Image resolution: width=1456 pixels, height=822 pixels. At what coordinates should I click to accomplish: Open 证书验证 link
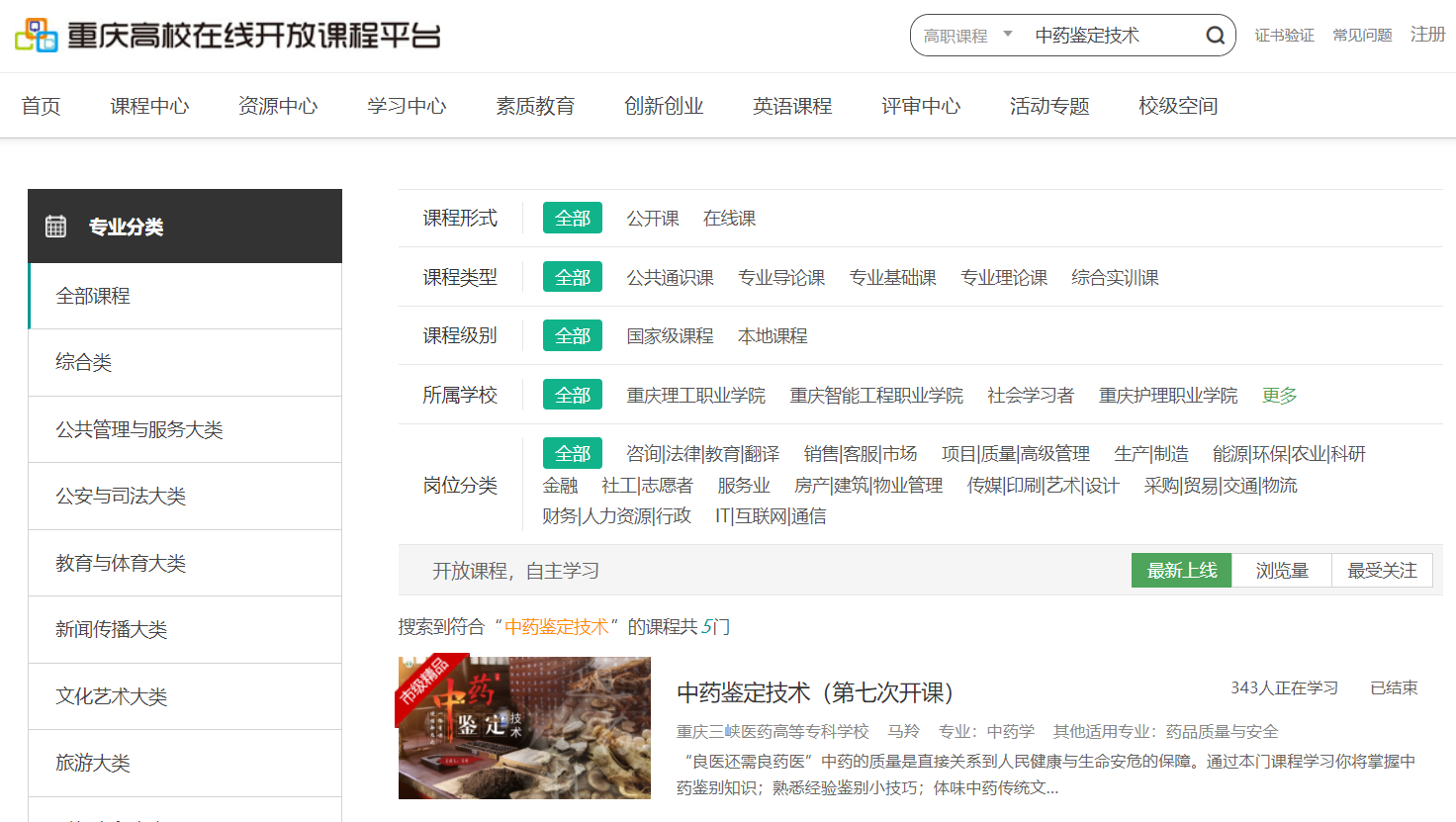tap(1284, 36)
